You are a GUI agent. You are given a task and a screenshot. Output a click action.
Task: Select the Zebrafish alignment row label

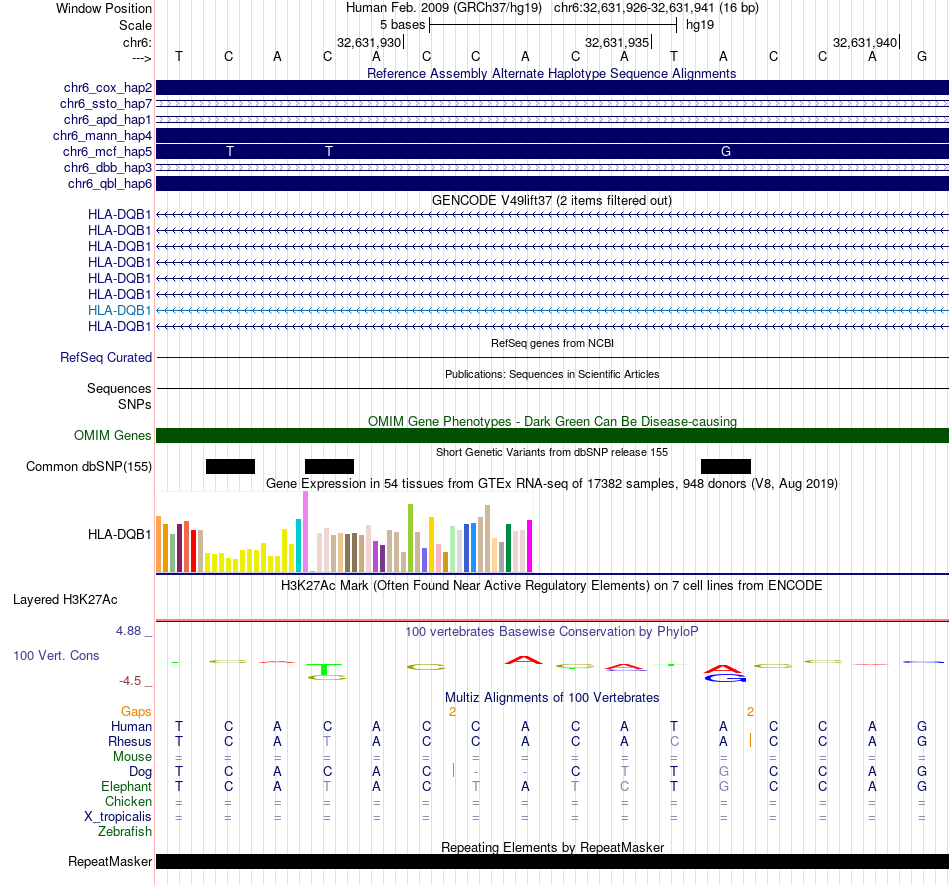(125, 832)
